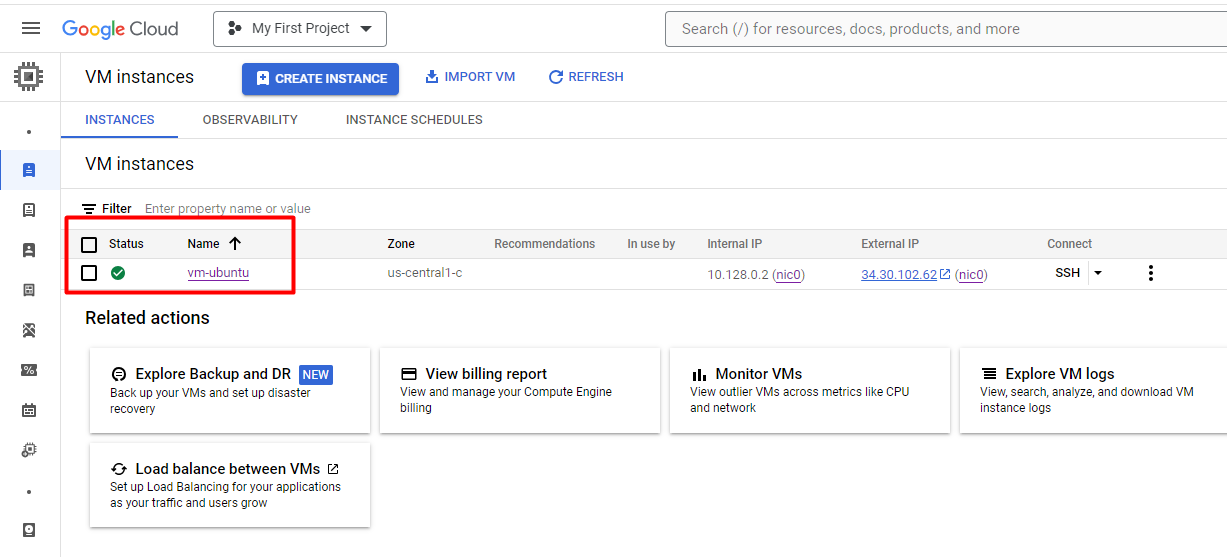Click the us-central1-c zone cell

425,273
